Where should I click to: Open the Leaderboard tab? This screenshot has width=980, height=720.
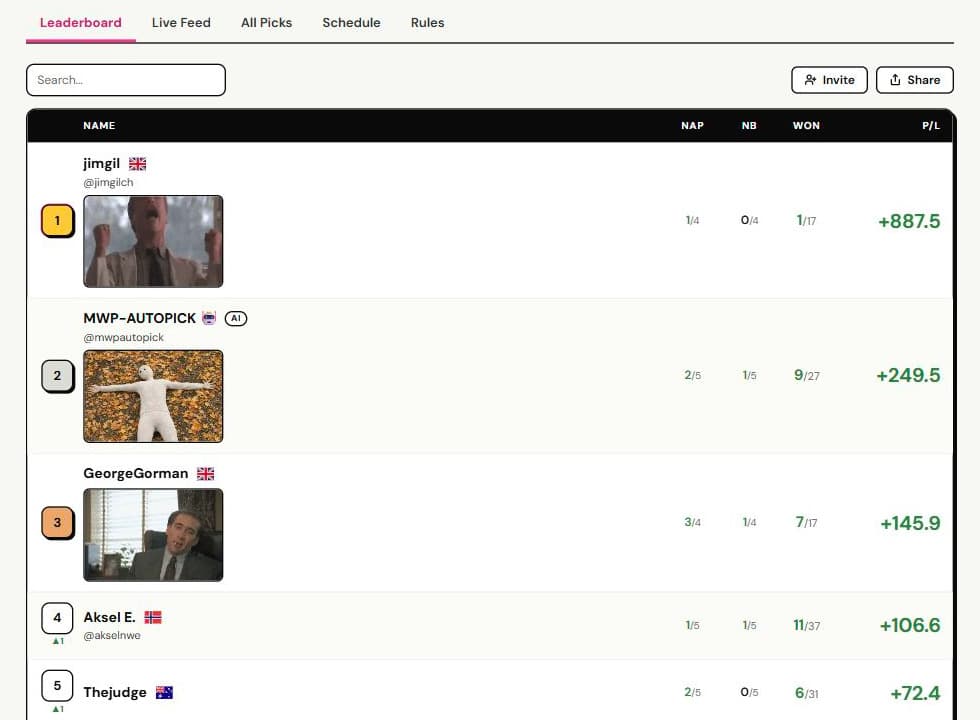tap(81, 22)
